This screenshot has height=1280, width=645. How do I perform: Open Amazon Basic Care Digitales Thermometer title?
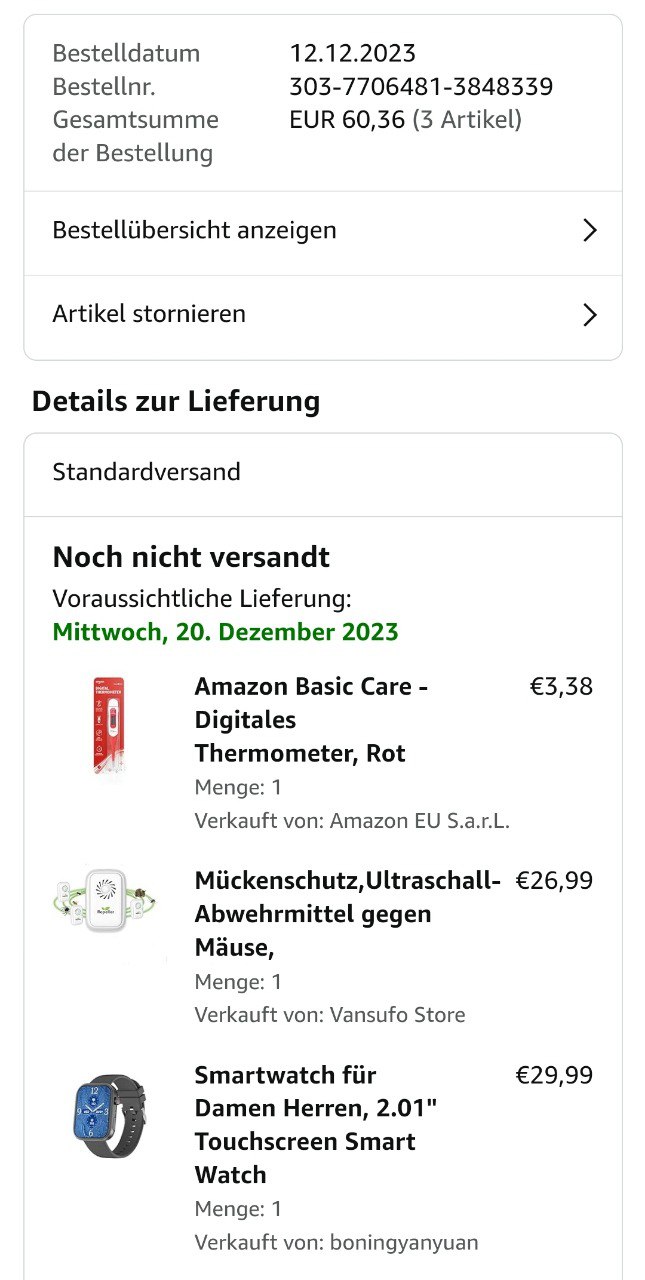click(x=311, y=720)
